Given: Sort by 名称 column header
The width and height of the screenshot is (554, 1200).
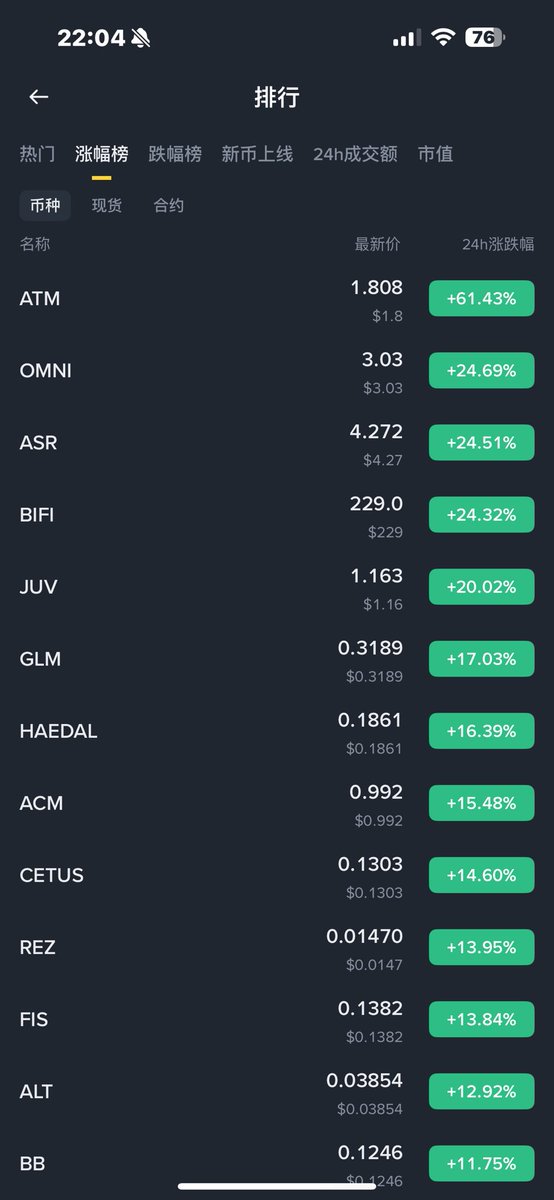Looking at the screenshot, I should tap(35, 244).
